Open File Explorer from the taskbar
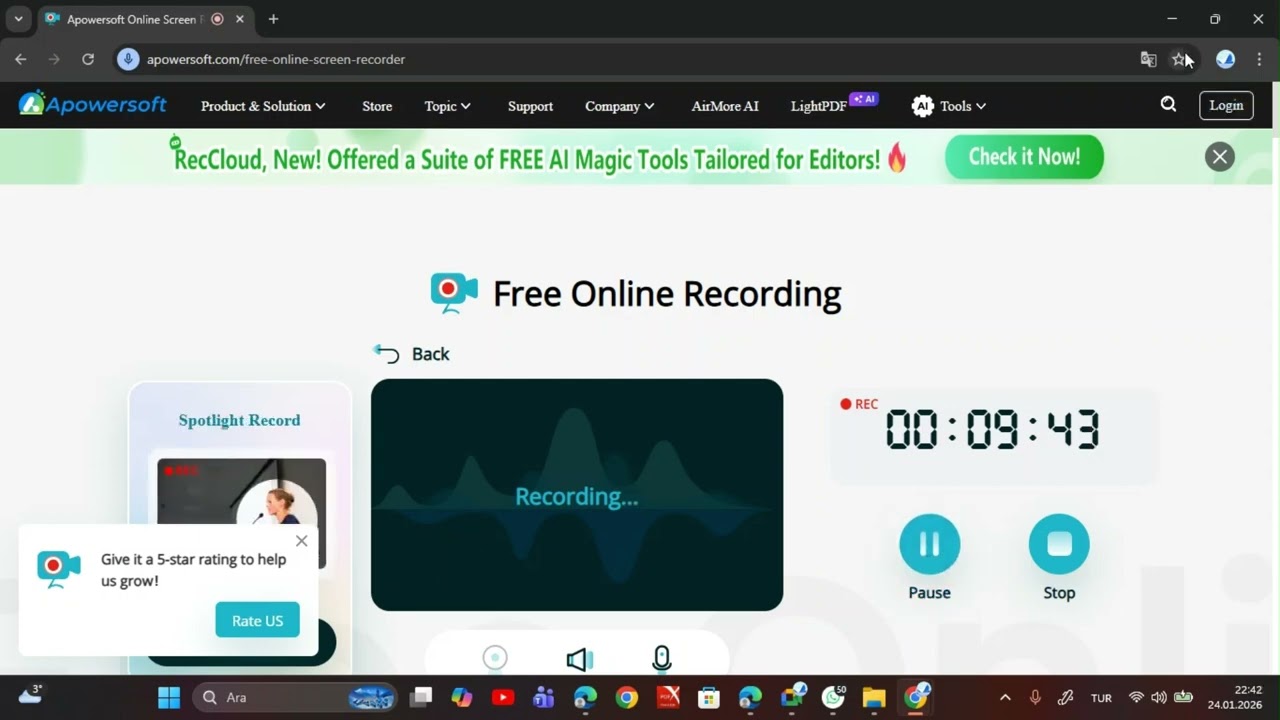The image size is (1280, 720). (x=874, y=697)
